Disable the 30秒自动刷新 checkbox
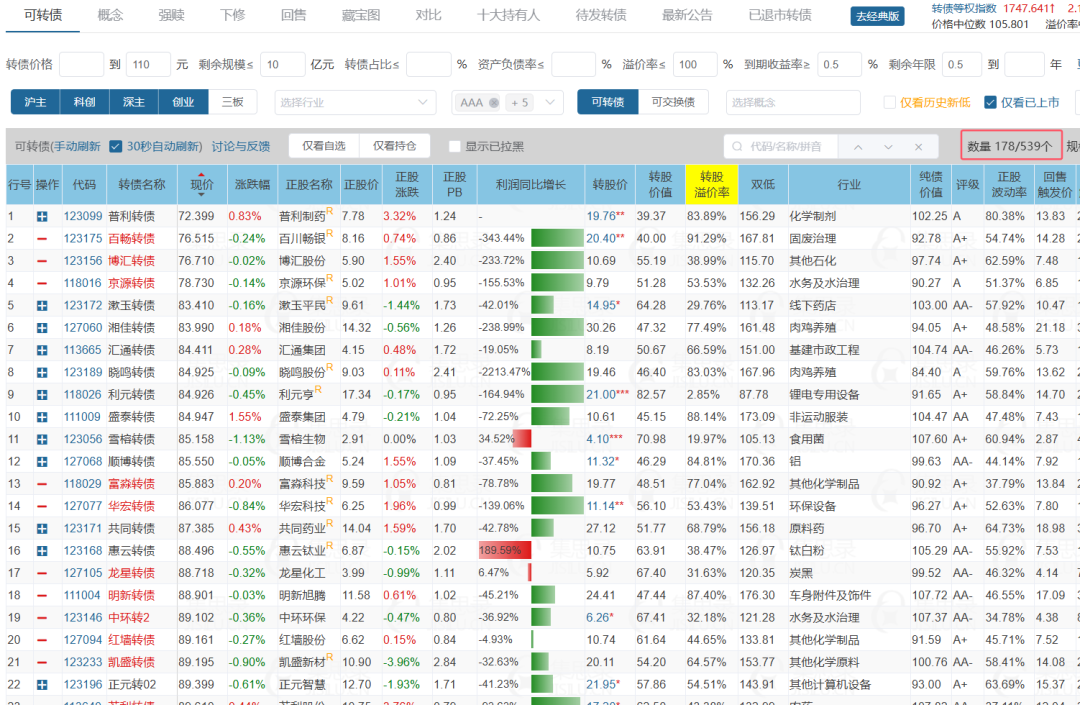1080x705 pixels. coord(116,146)
